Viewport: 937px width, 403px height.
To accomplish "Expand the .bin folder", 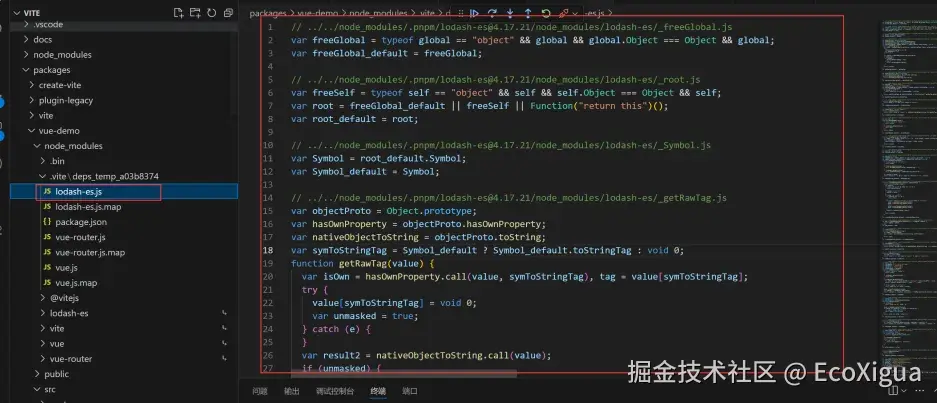I will (43, 161).
